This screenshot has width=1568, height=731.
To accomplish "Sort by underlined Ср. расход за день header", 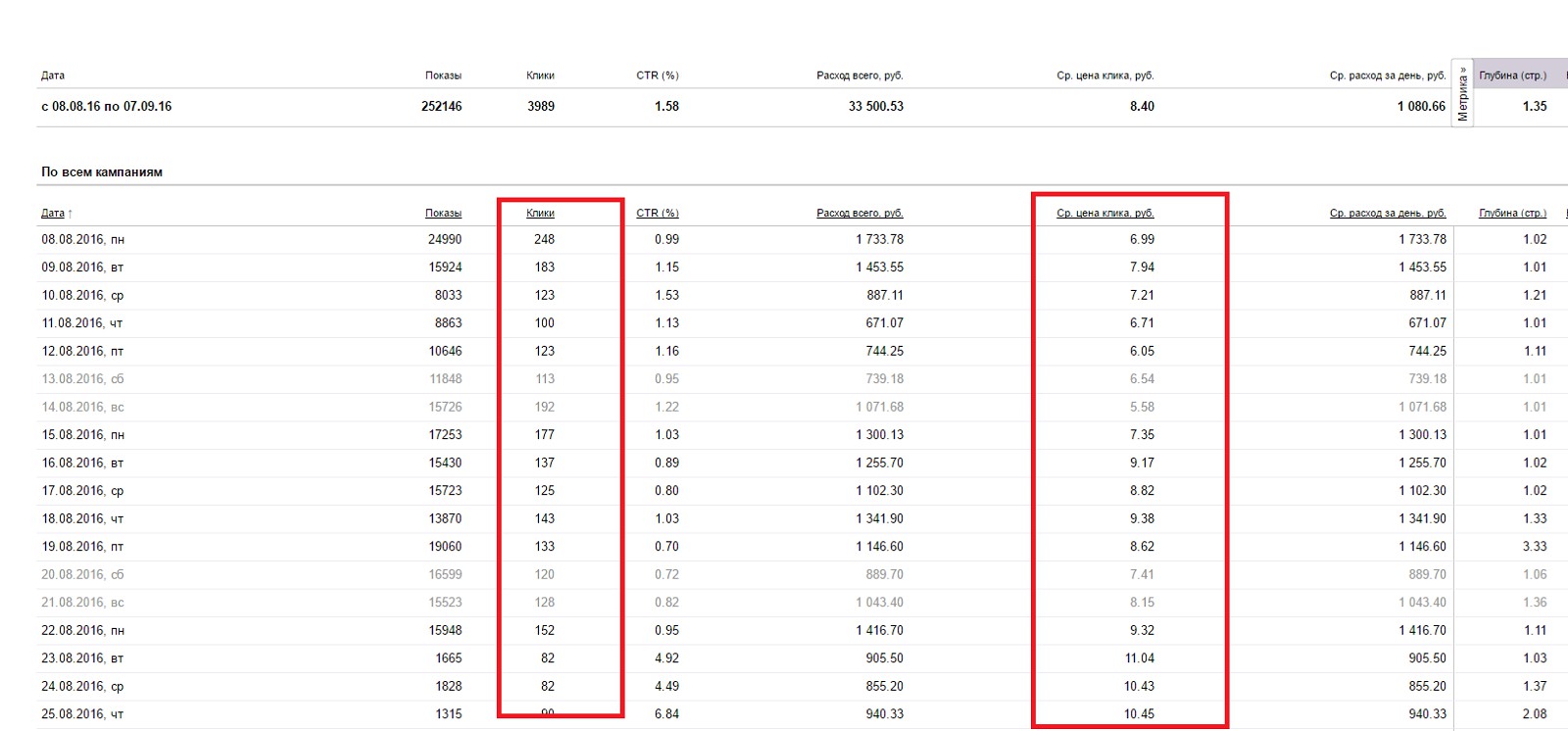I will point(1387,213).
